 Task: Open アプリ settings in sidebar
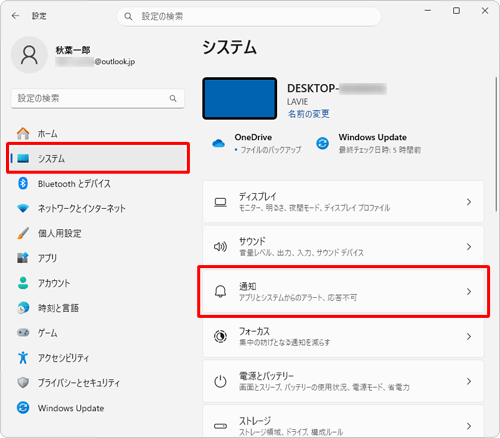97,258
